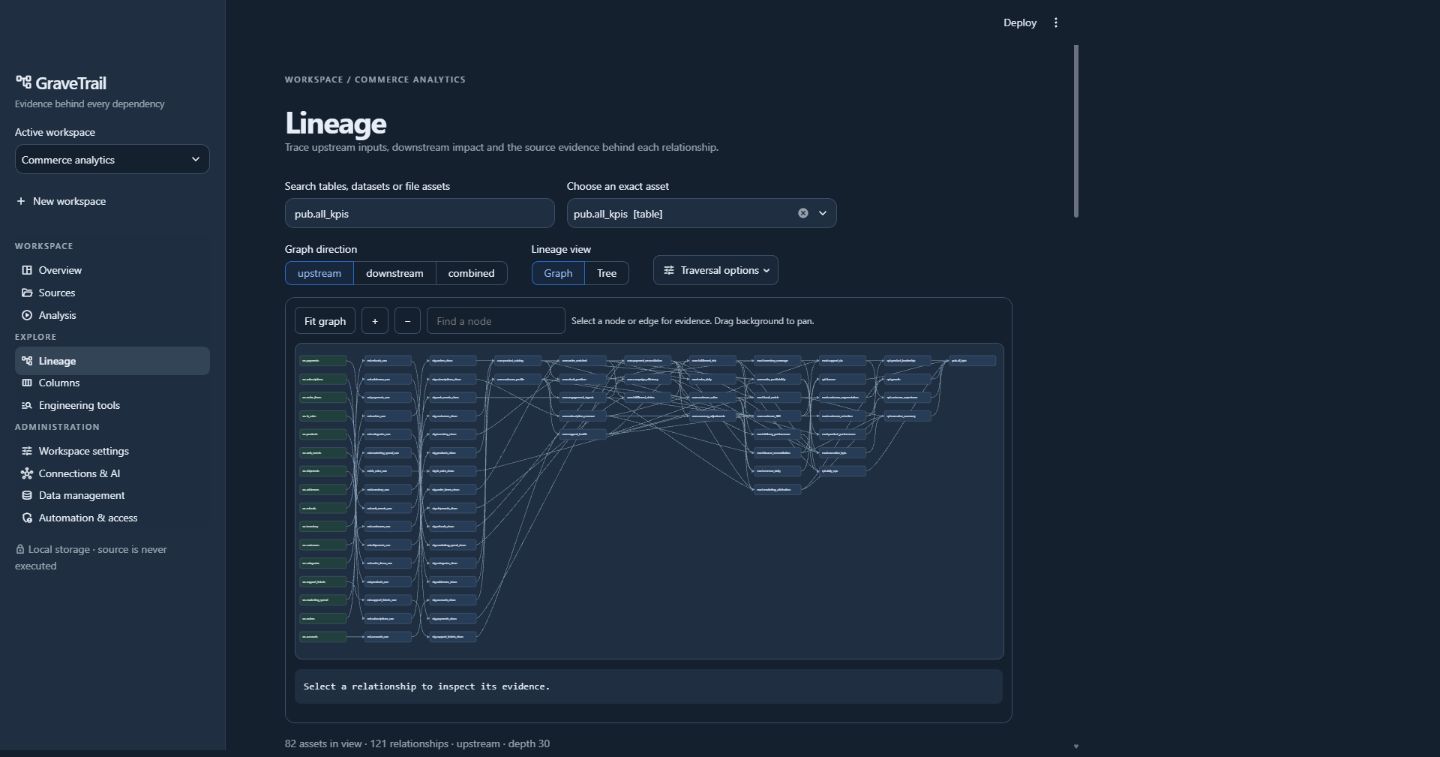Image resolution: width=1440 pixels, height=757 pixels.
Task: Expand the Traversal options chevron
Action: point(767,270)
